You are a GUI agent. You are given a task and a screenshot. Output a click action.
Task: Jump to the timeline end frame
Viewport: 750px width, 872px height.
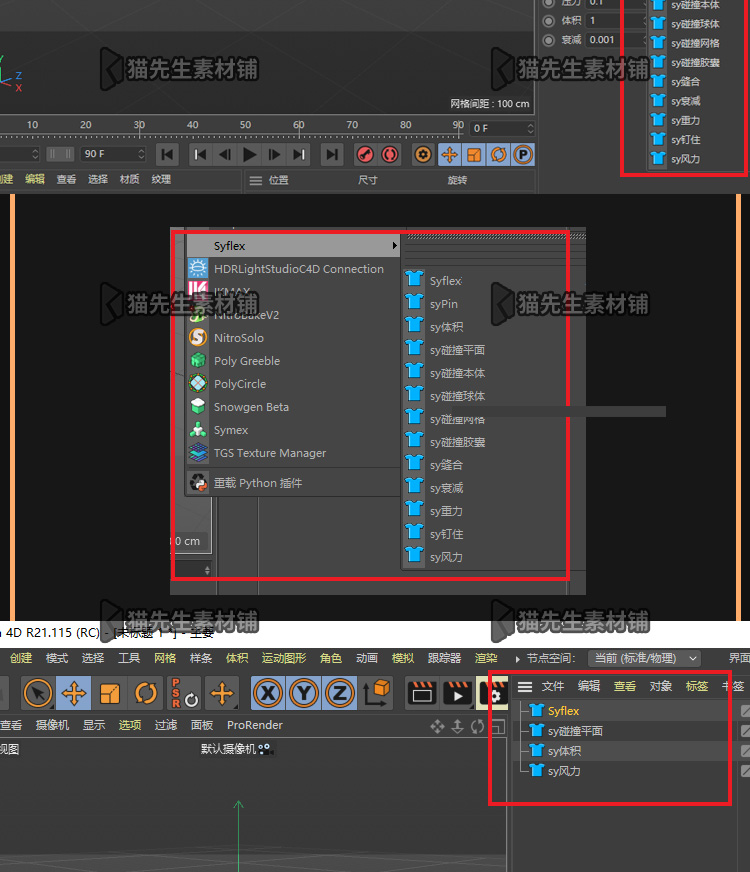click(x=332, y=155)
